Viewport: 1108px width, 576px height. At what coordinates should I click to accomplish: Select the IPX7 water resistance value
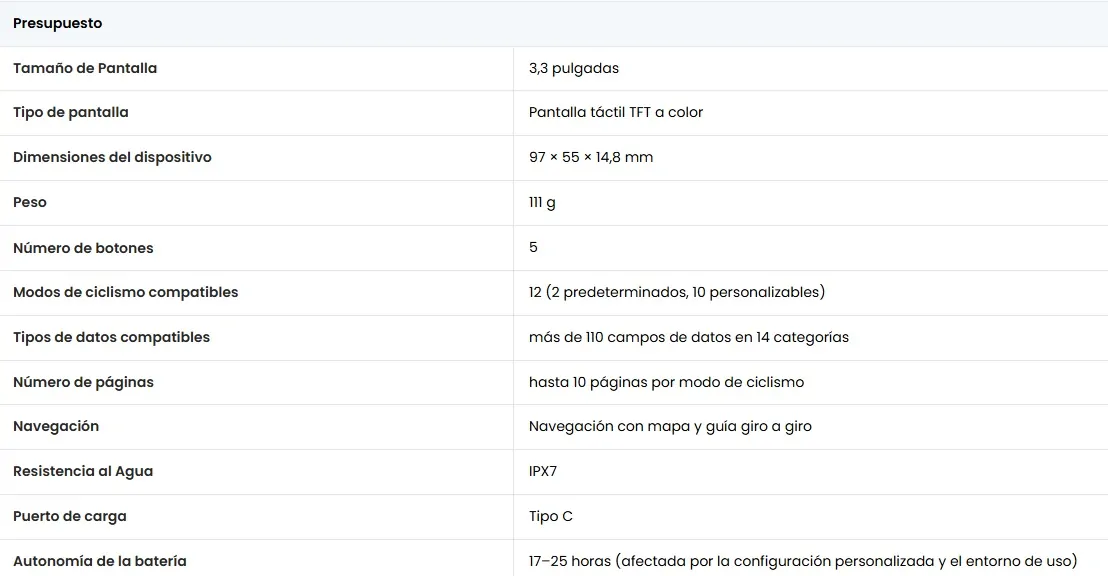click(543, 471)
